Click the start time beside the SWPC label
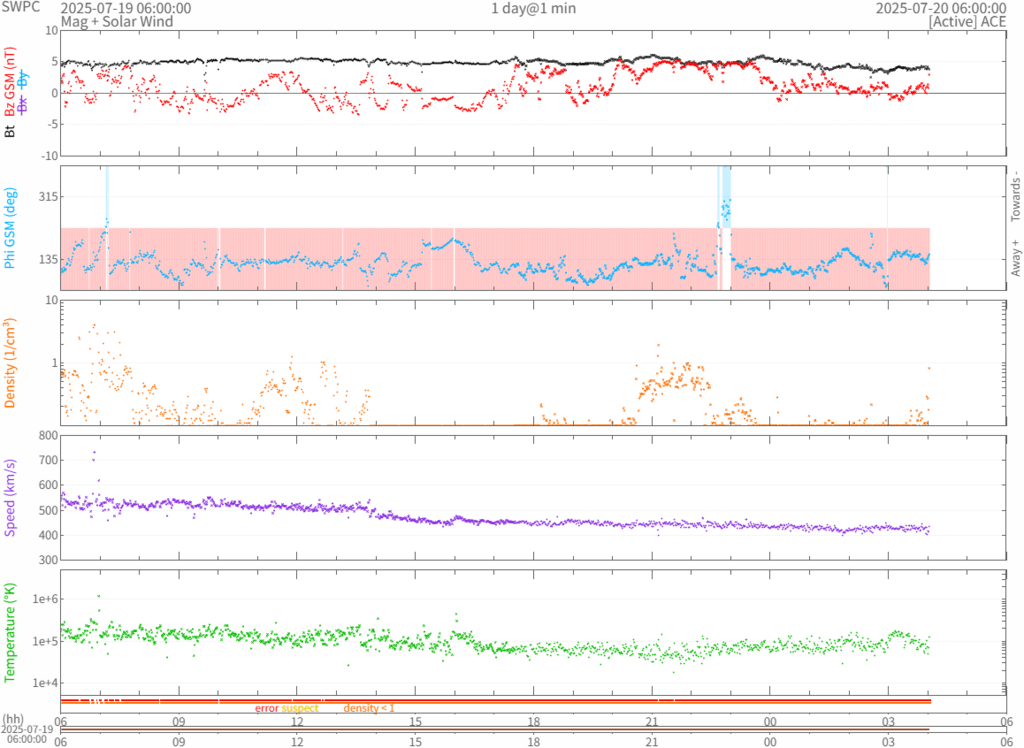This screenshot has width=1024, height=748. click(x=126, y=8)
